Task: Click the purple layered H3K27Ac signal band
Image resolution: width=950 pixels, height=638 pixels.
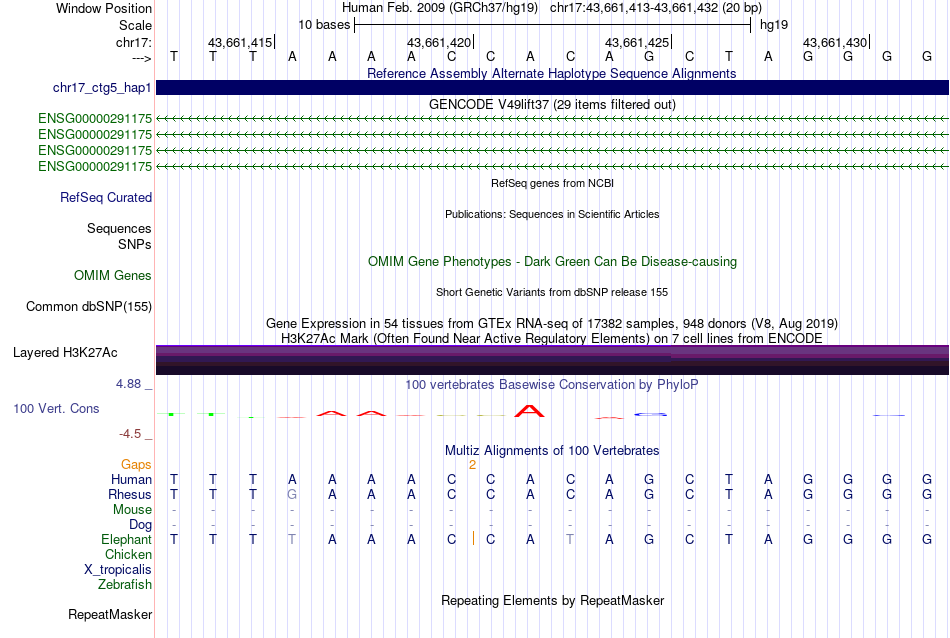Action: coord(552,360)
